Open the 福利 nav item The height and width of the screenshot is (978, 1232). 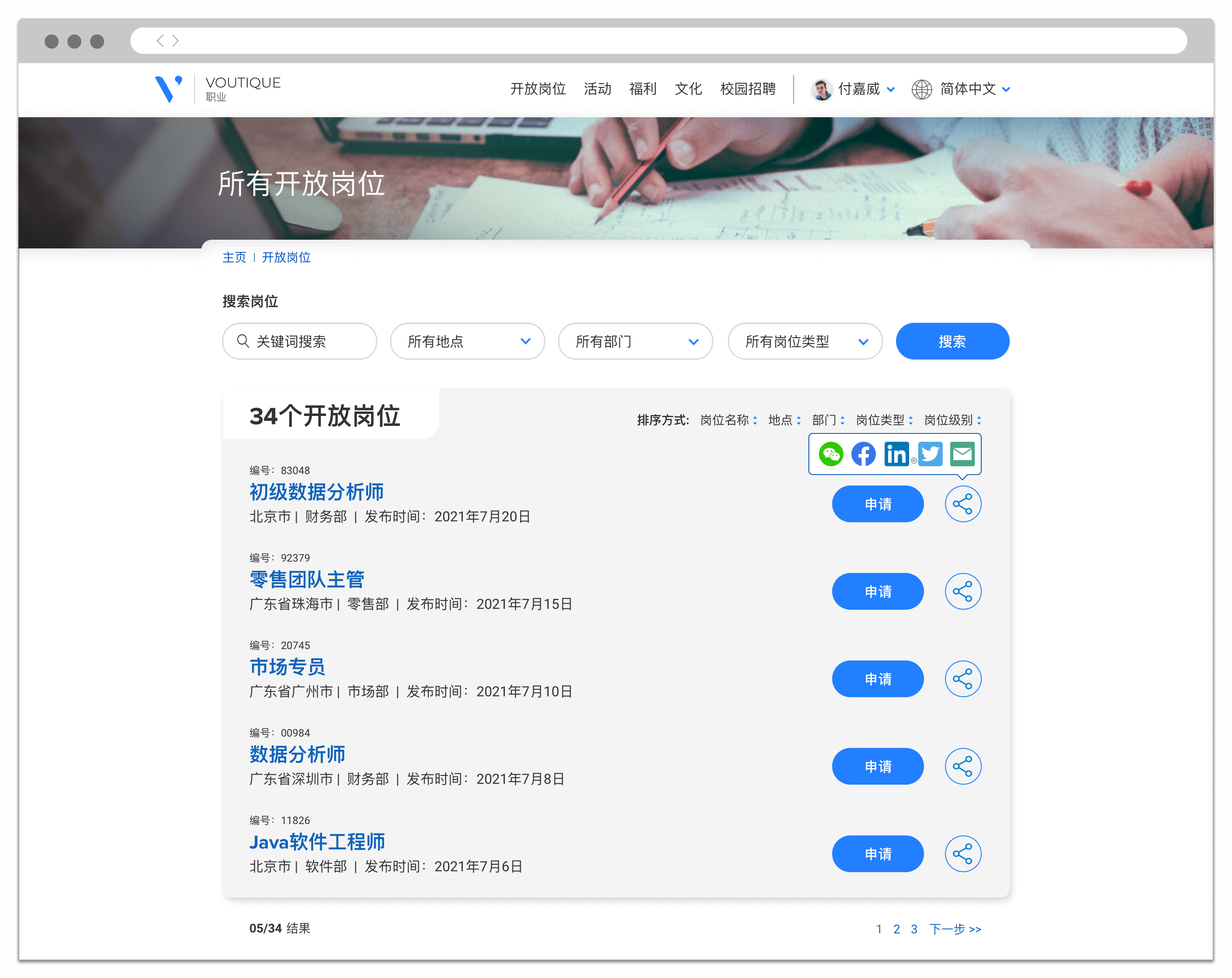pyautogui.click(x=643, y=89)
